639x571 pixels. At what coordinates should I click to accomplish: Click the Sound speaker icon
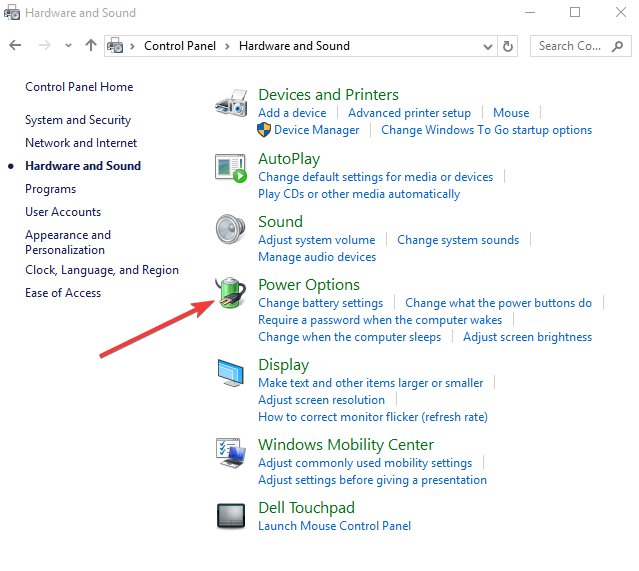tap(231, 230)
